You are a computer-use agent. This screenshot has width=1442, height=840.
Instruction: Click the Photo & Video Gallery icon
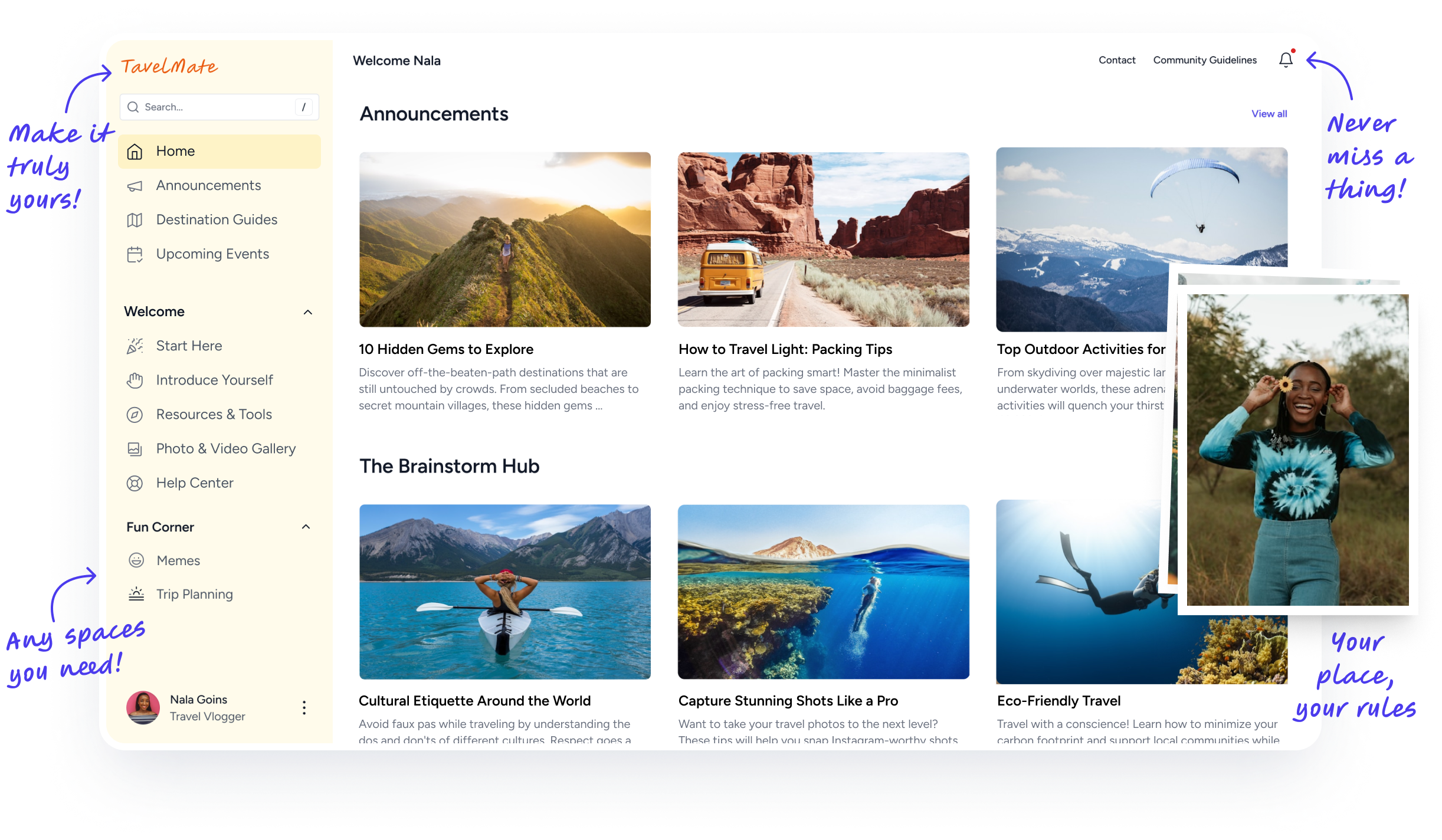click(x=135, y=449)
